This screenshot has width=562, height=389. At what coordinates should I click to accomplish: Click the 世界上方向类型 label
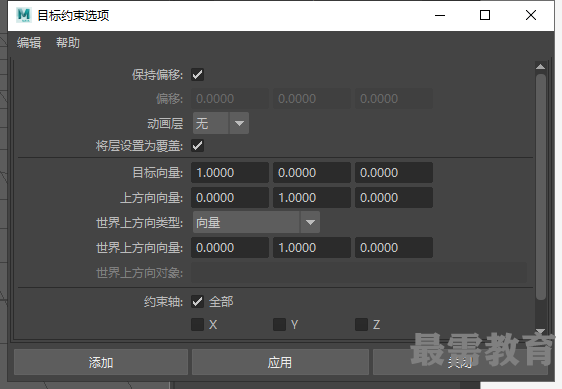(x=139, y=223)
